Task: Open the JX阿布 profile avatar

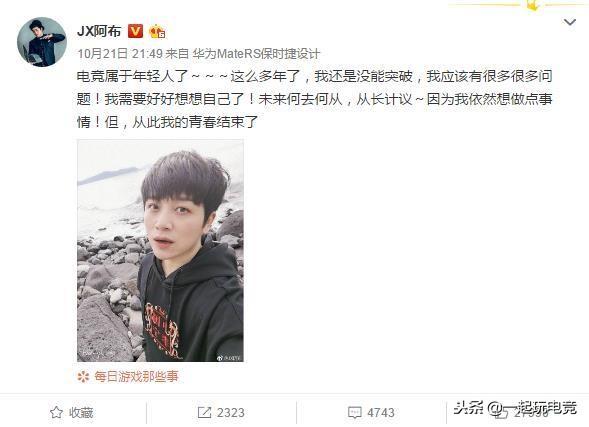Action: point(42,42)
